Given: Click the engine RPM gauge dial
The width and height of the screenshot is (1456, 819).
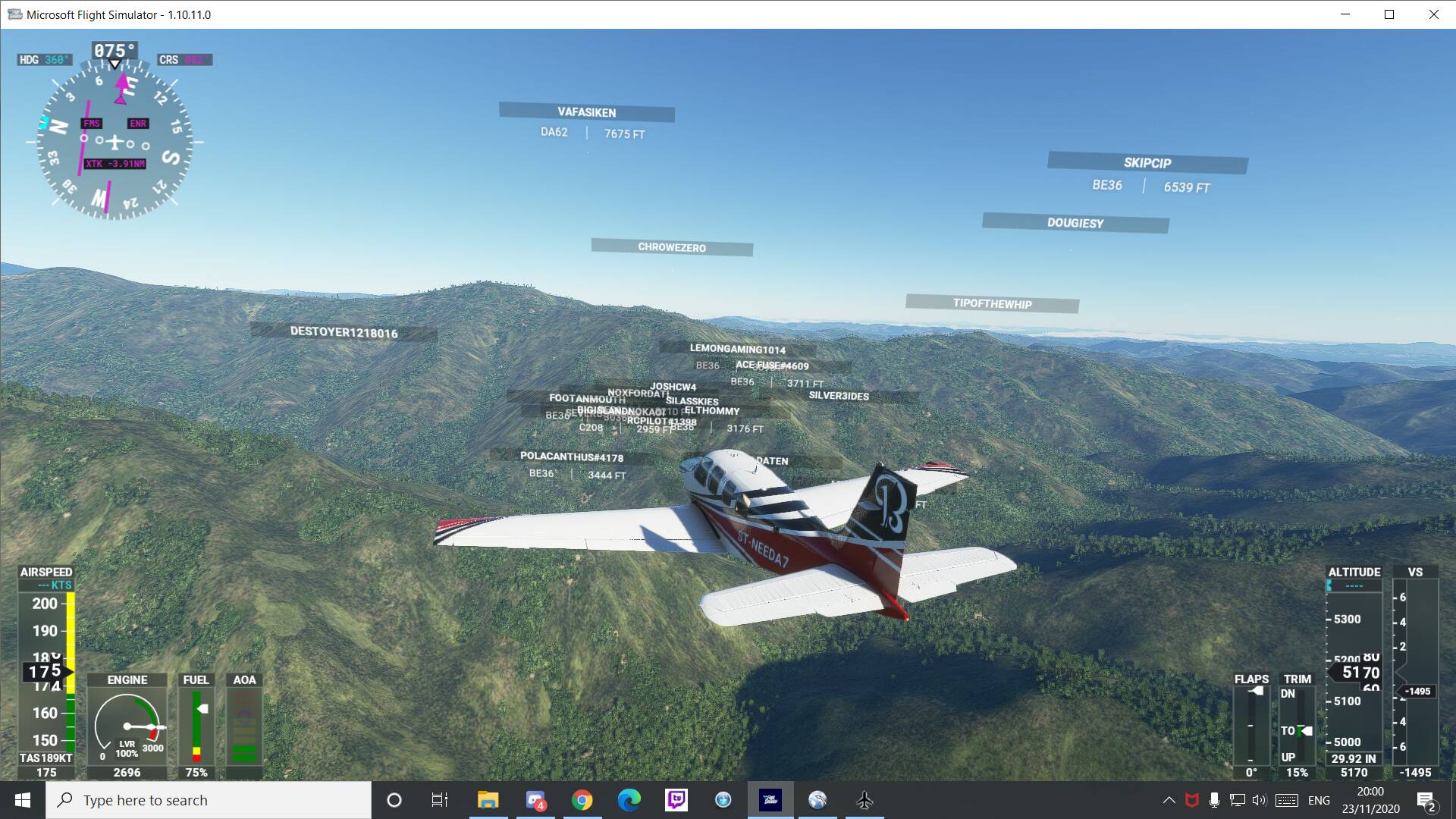Looking at the screenshot, I should click(127, 727).
